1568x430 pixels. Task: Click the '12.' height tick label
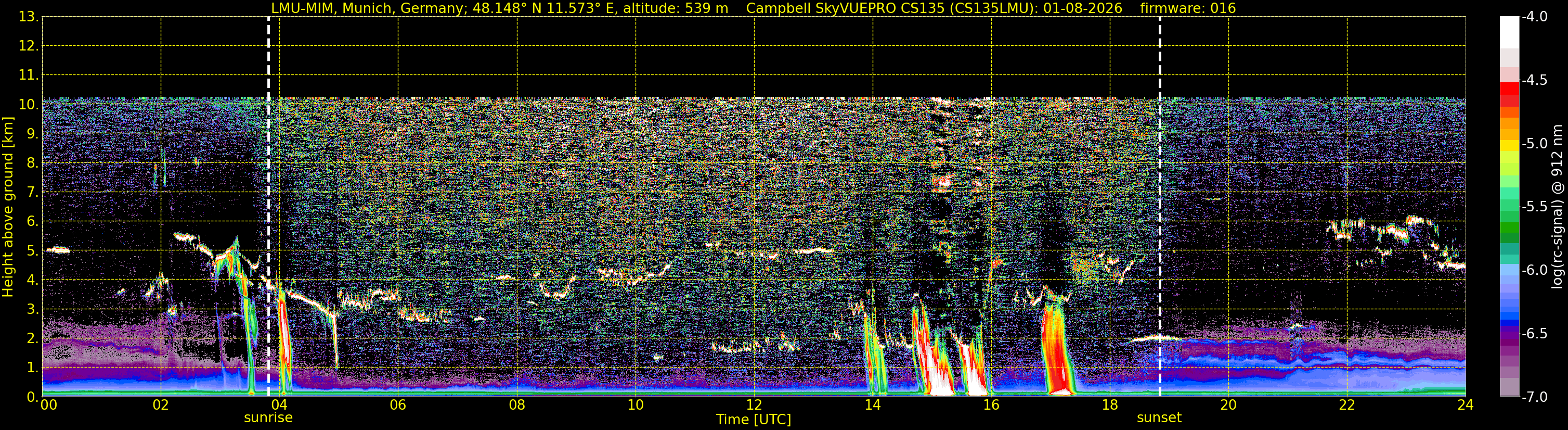(x=29, y=46)
